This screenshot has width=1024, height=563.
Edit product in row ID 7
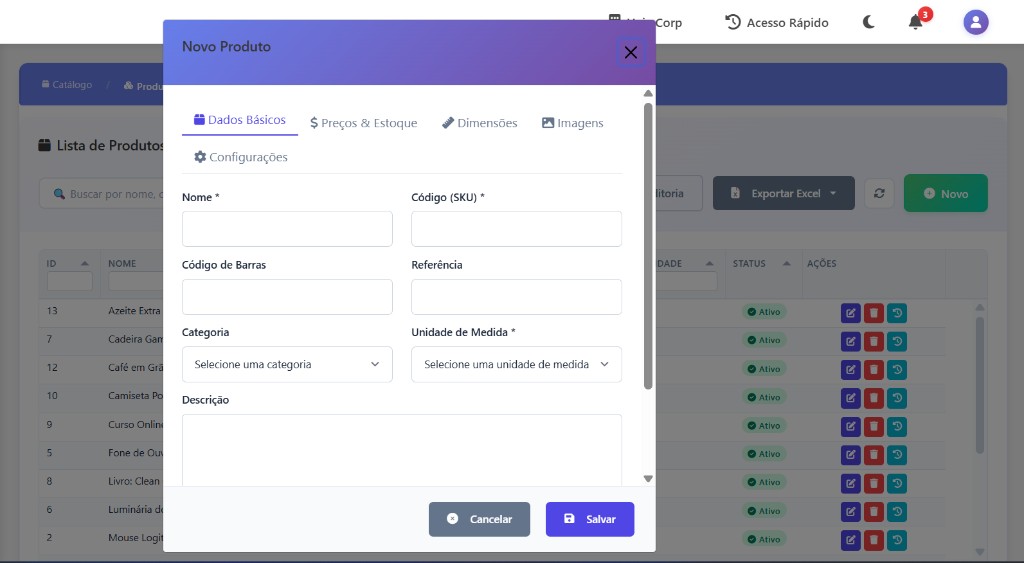(850, 341)
